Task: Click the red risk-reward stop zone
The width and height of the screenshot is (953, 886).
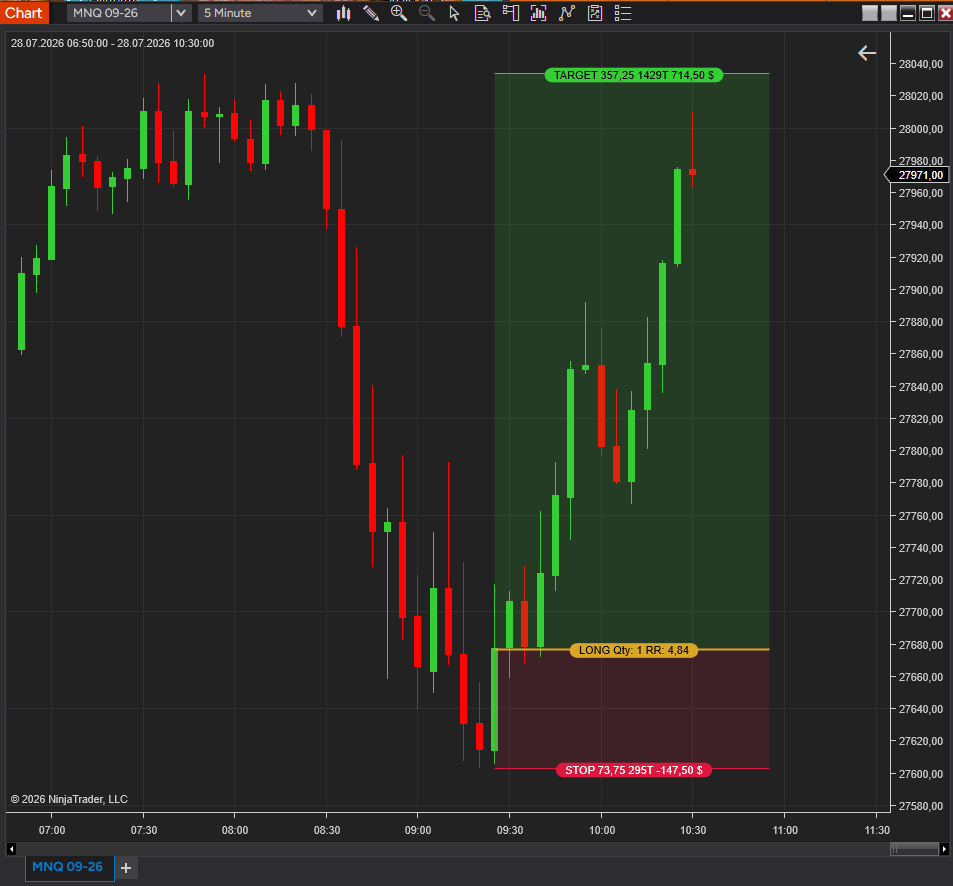Action: [632, 708]
